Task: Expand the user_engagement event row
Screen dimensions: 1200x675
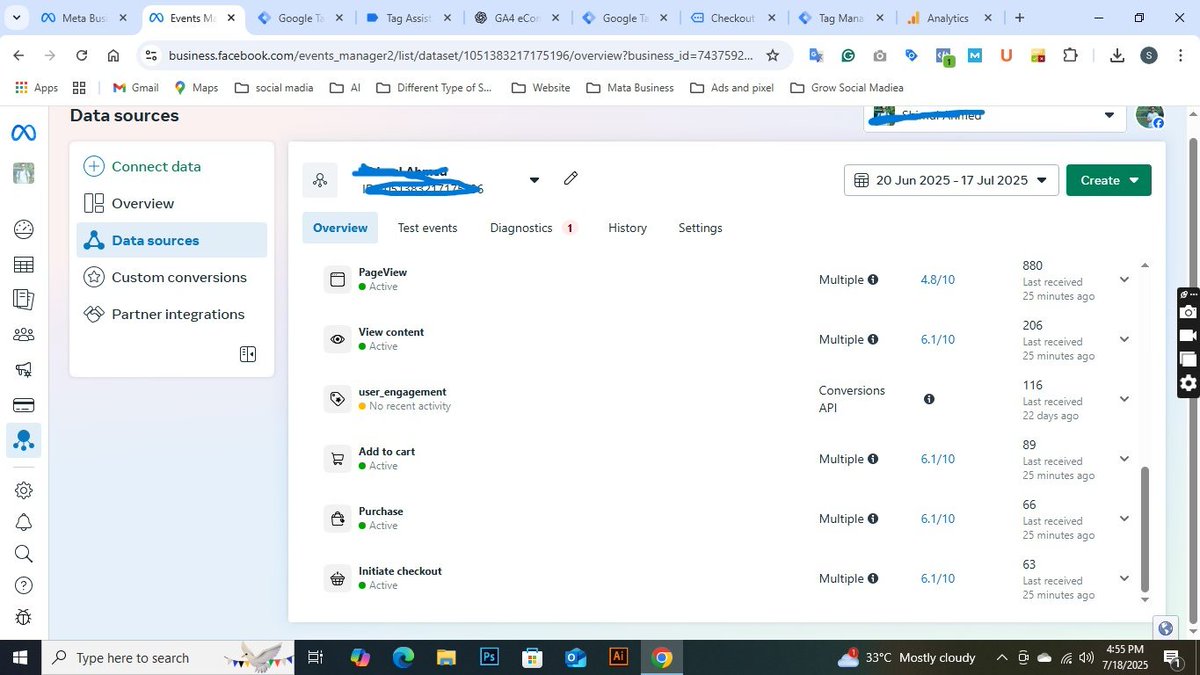Action: coord(1124,399)
